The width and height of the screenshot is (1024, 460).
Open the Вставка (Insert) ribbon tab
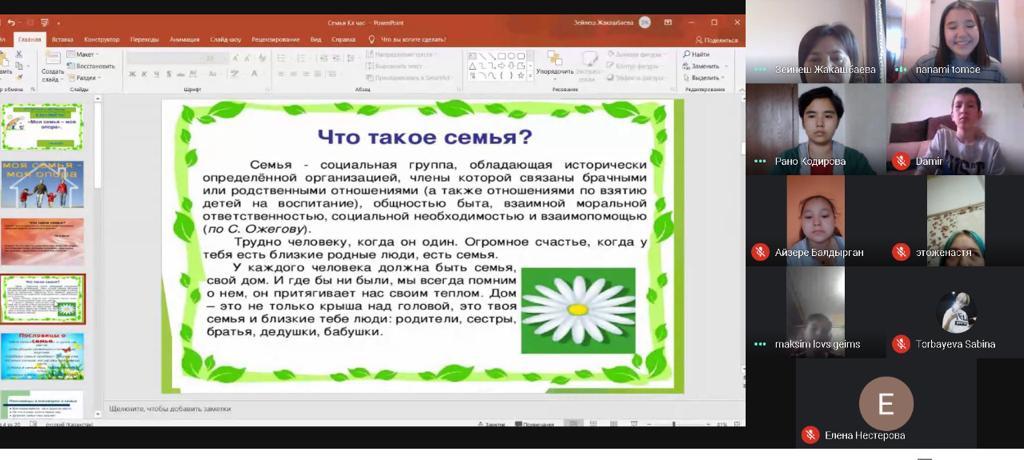pyautogui.click(x=62, y=39)
